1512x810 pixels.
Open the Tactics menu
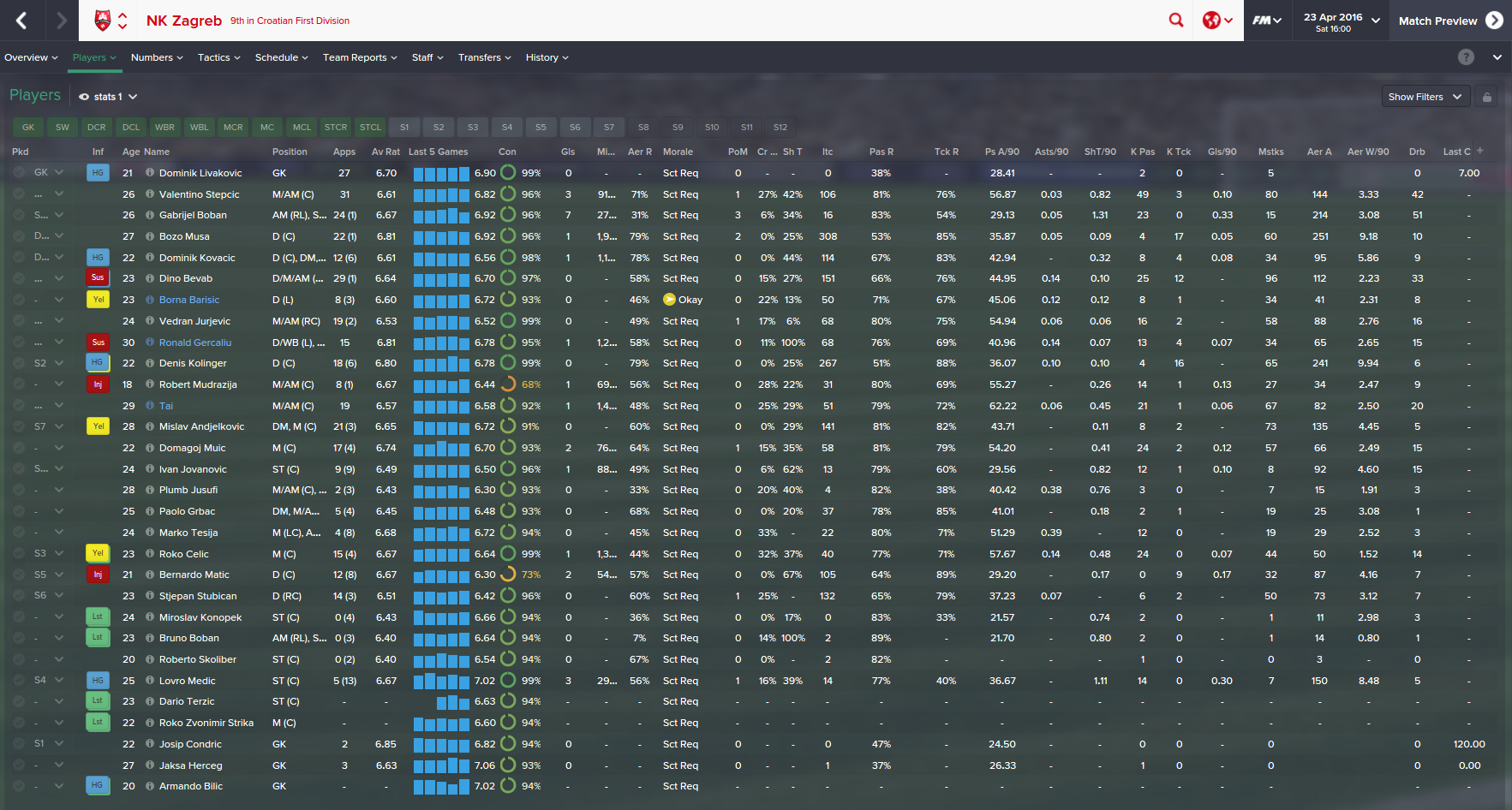tap(218, 57)
